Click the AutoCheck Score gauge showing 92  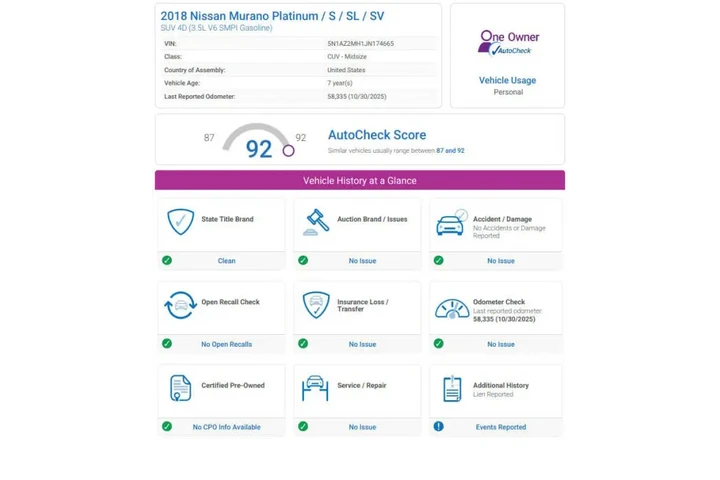pyautogui.click(x=258, y=143)
